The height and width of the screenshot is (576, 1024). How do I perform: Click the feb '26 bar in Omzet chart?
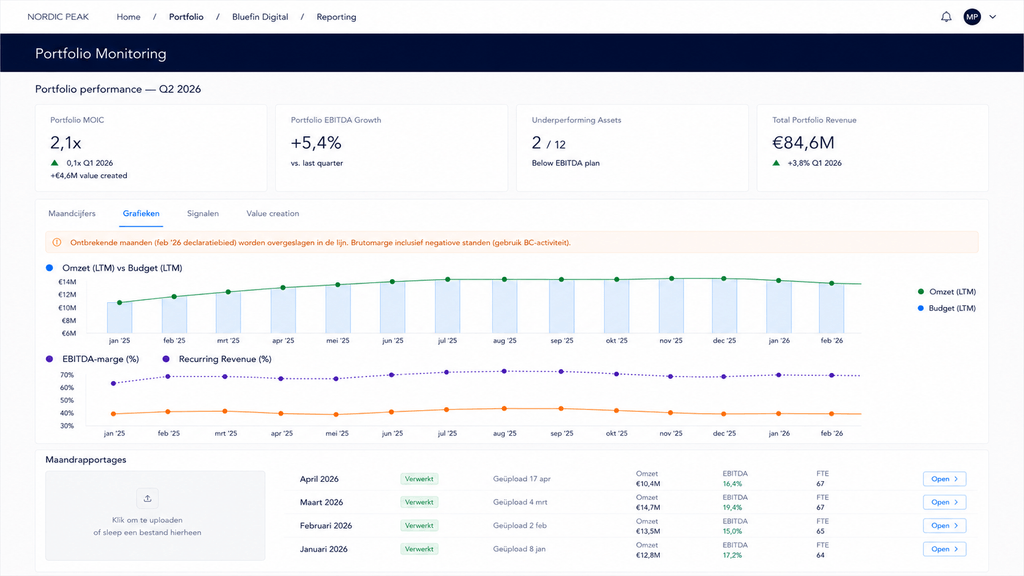pyautogui.click(x=831, y=308)
